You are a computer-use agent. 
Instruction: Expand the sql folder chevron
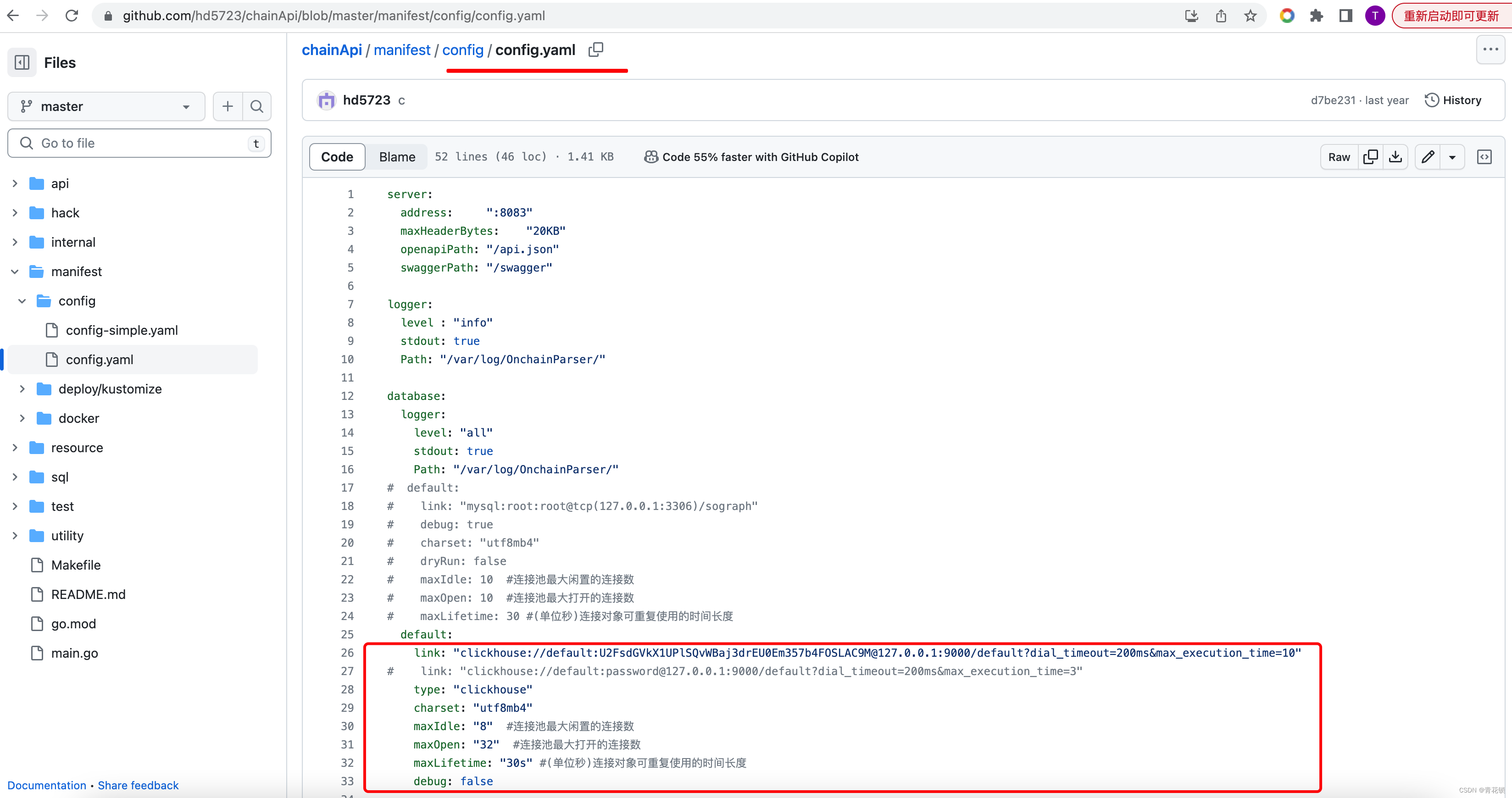point(15,477)
